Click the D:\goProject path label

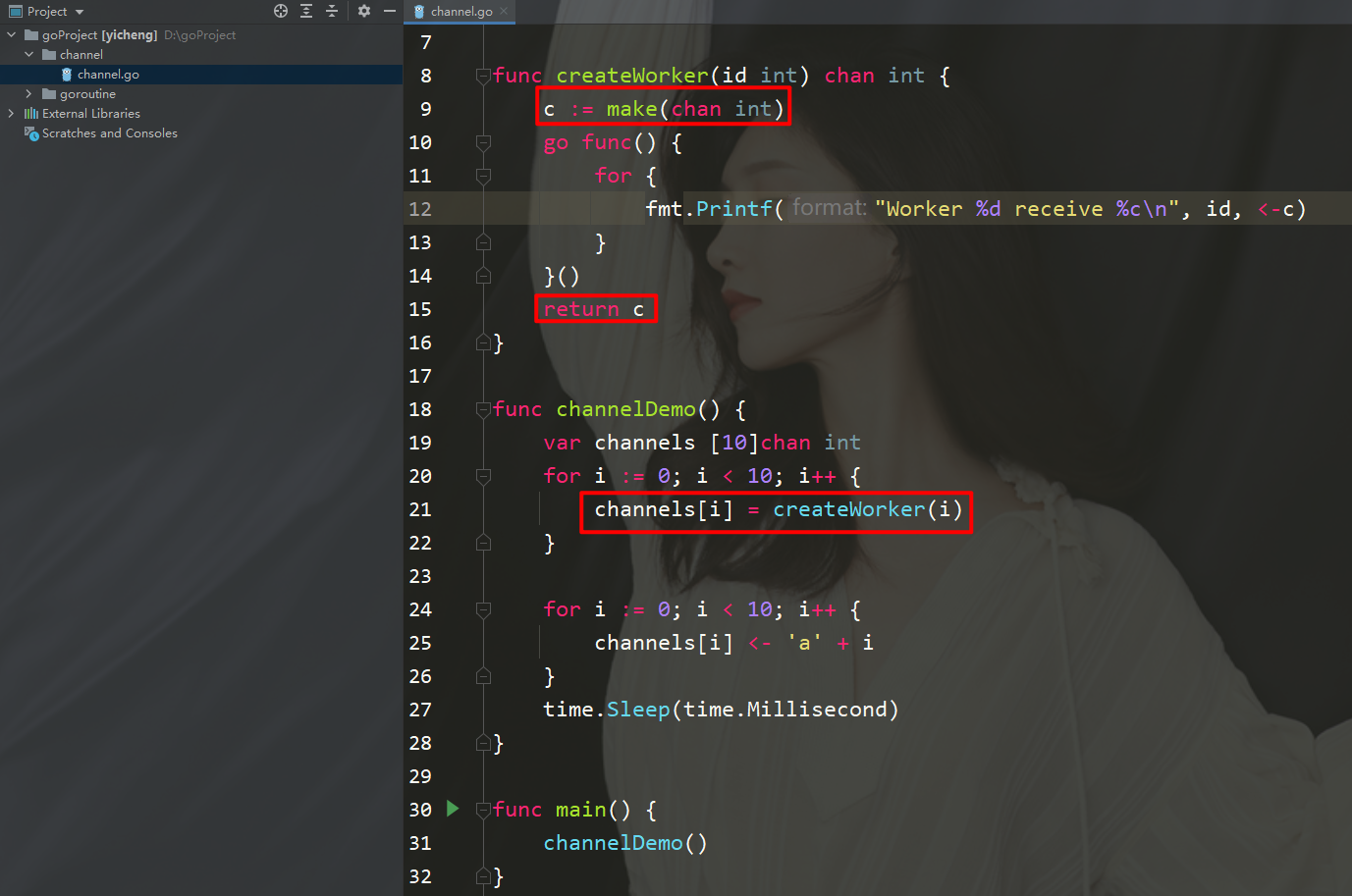pos(200,34)
